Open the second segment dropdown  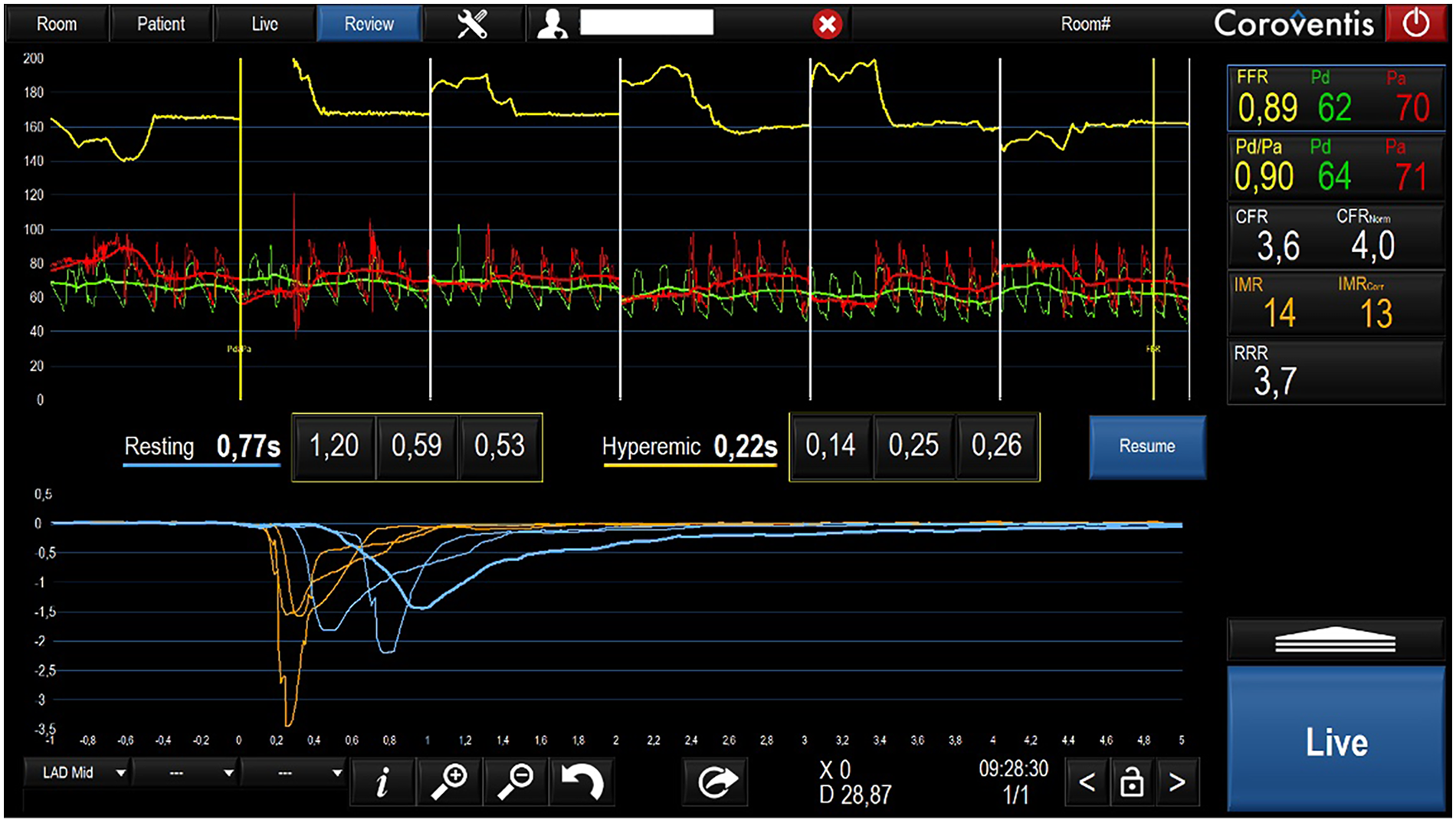tap(185, 773)
